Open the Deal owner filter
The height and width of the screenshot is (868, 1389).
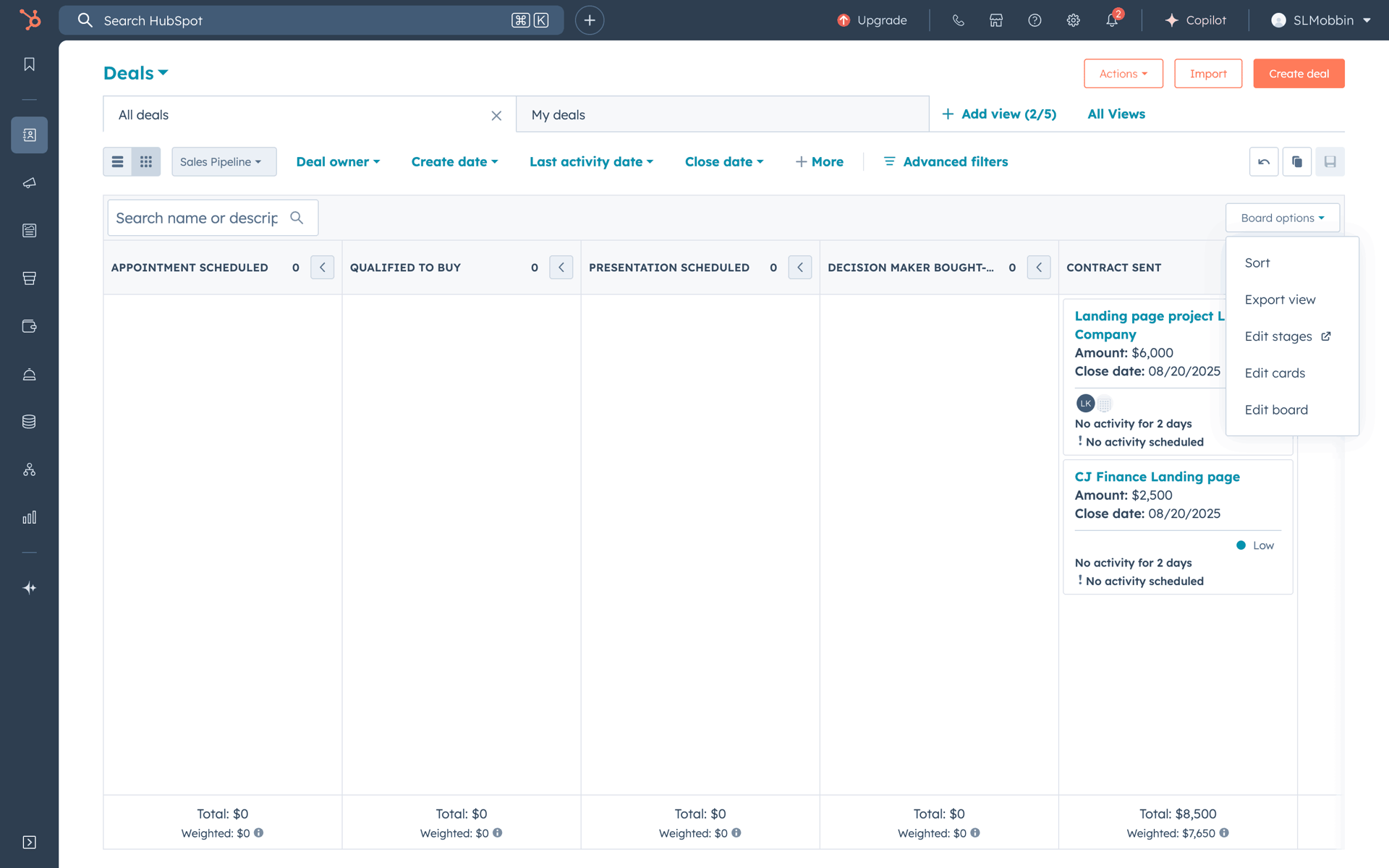pyautogui.click(x=338, y=162)
